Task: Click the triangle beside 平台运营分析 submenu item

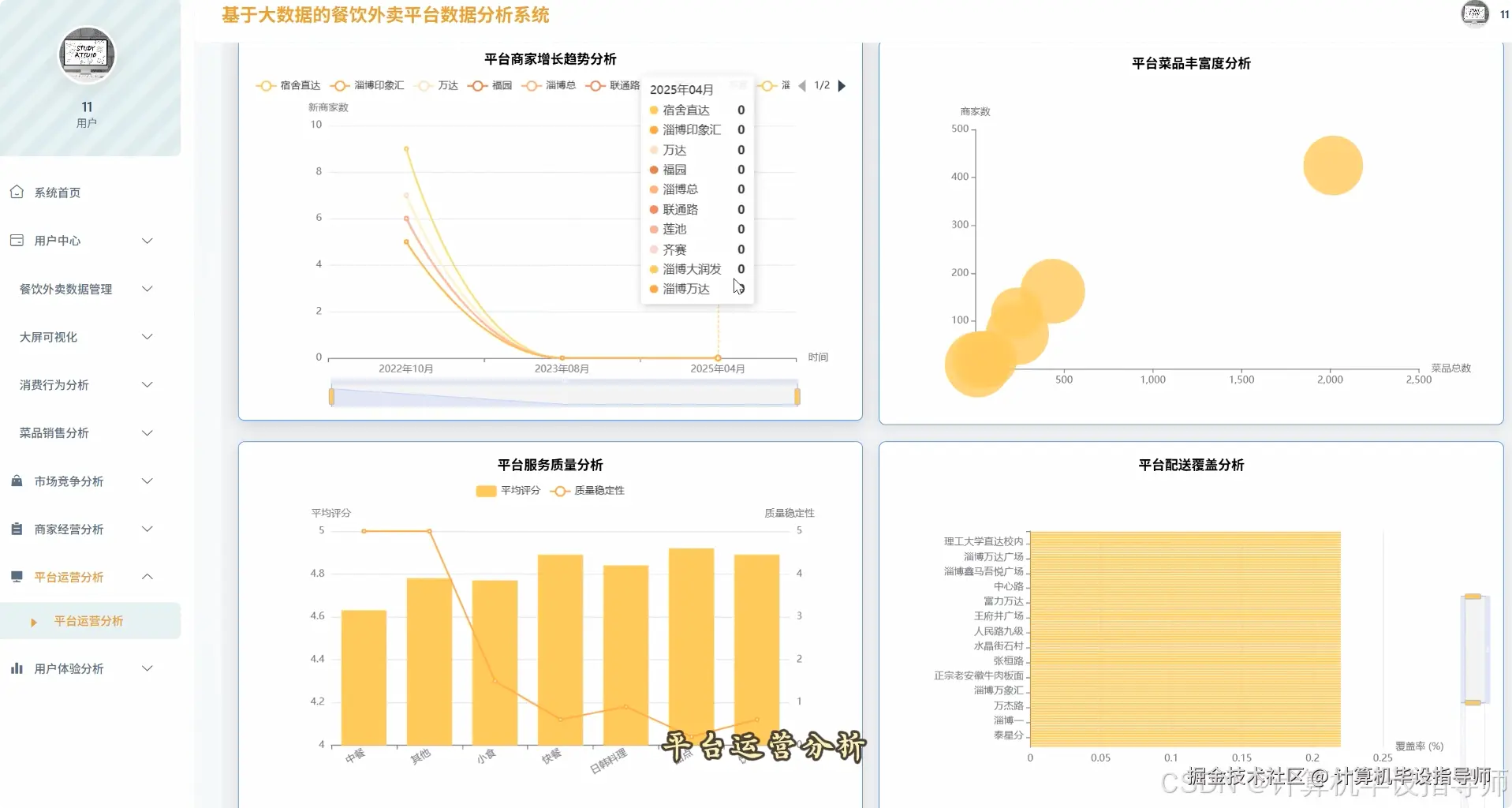Action: [x=34, y=622]
